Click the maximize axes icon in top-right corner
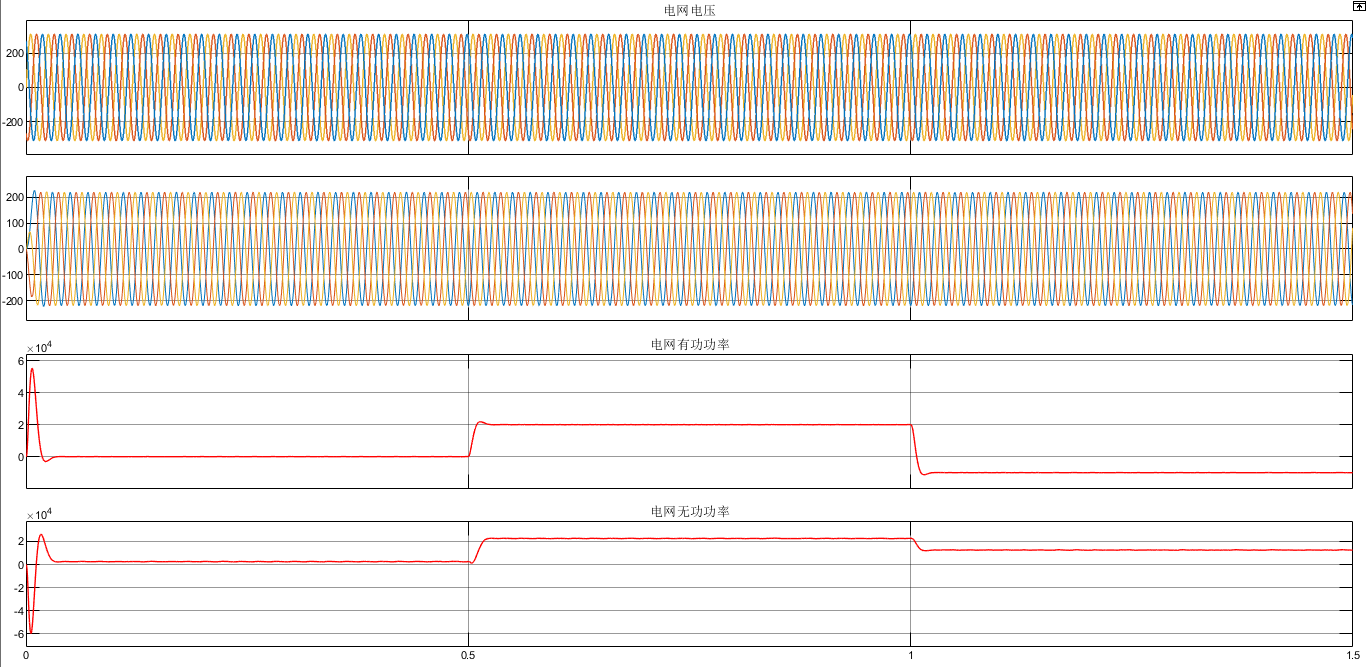Screen dimensions: 1366x667 tap(1358, 6)
